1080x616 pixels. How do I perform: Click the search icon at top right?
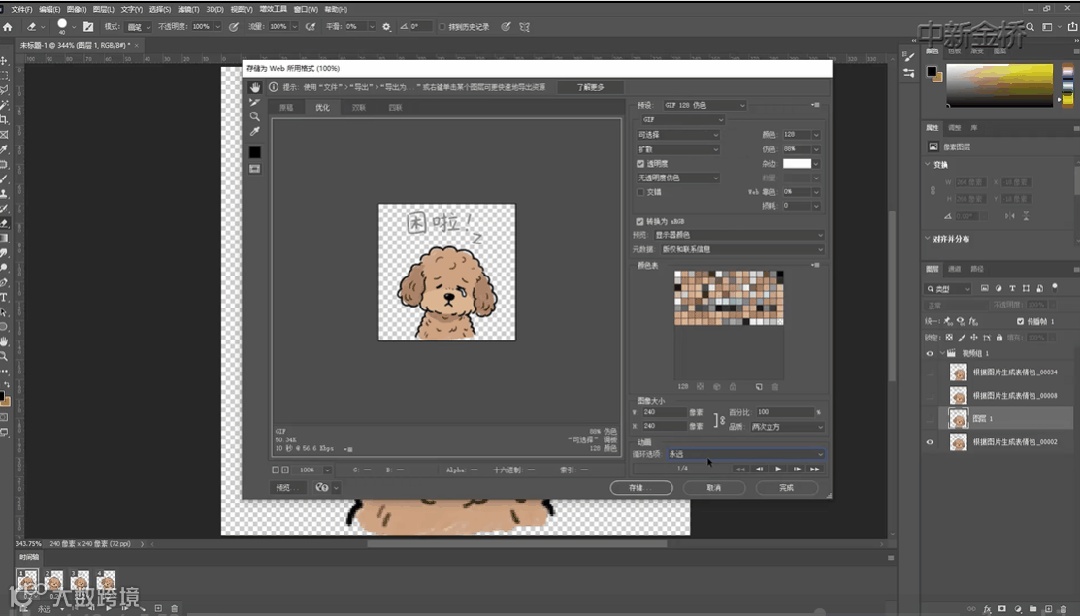tap(1030, 27)
